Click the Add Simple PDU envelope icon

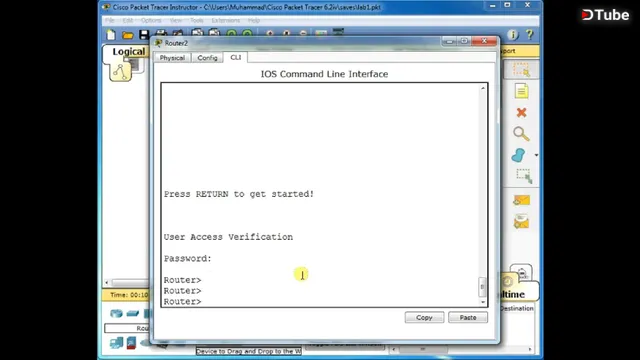pyautogui.click(x=521, y=200)
